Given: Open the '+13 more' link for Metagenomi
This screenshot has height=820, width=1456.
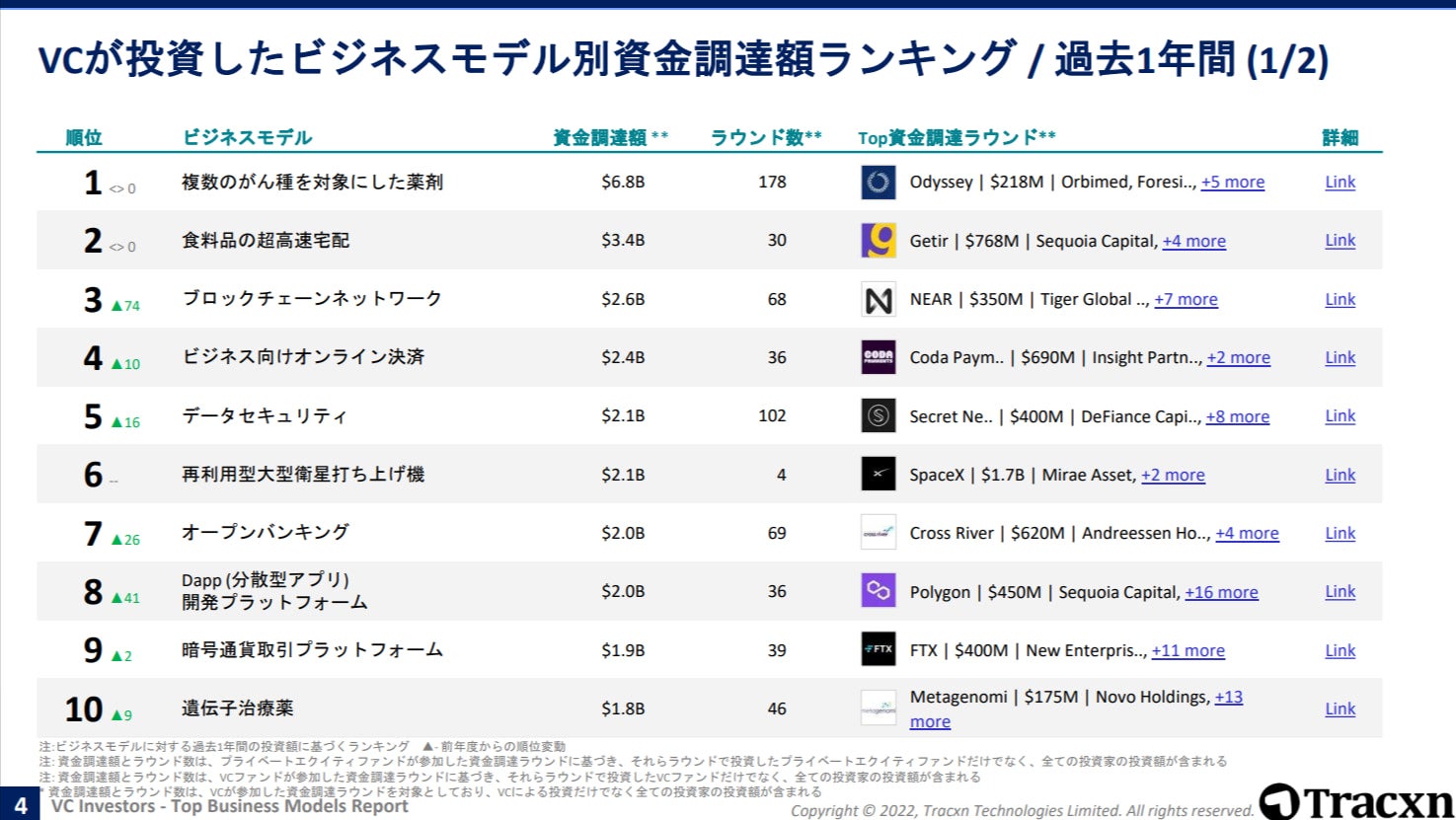Looking at the screenshot, I should coord(1229,698).
